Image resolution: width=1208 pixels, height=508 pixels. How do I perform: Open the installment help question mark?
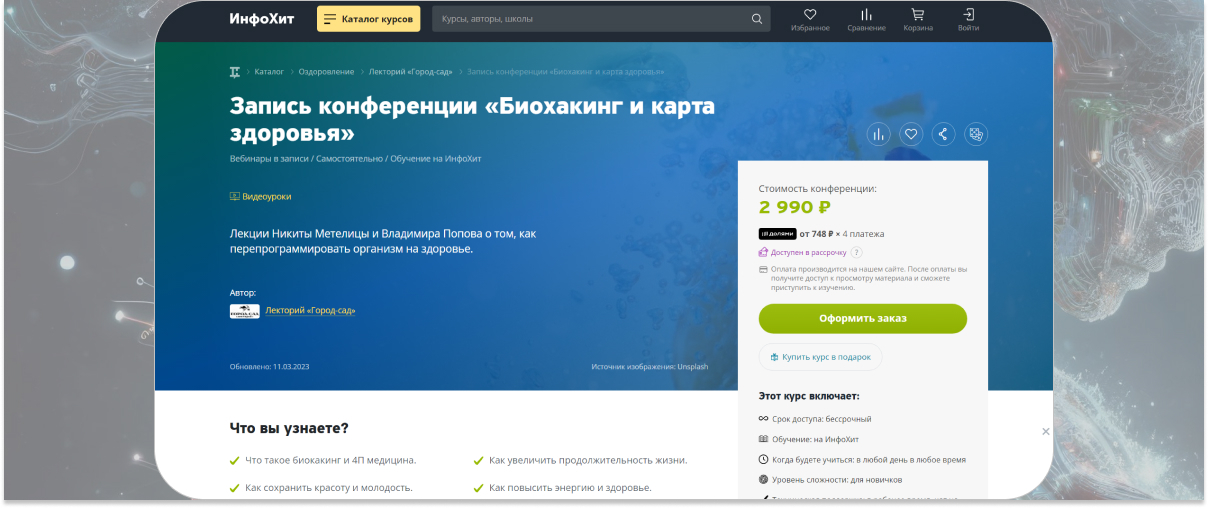(856, 253)
